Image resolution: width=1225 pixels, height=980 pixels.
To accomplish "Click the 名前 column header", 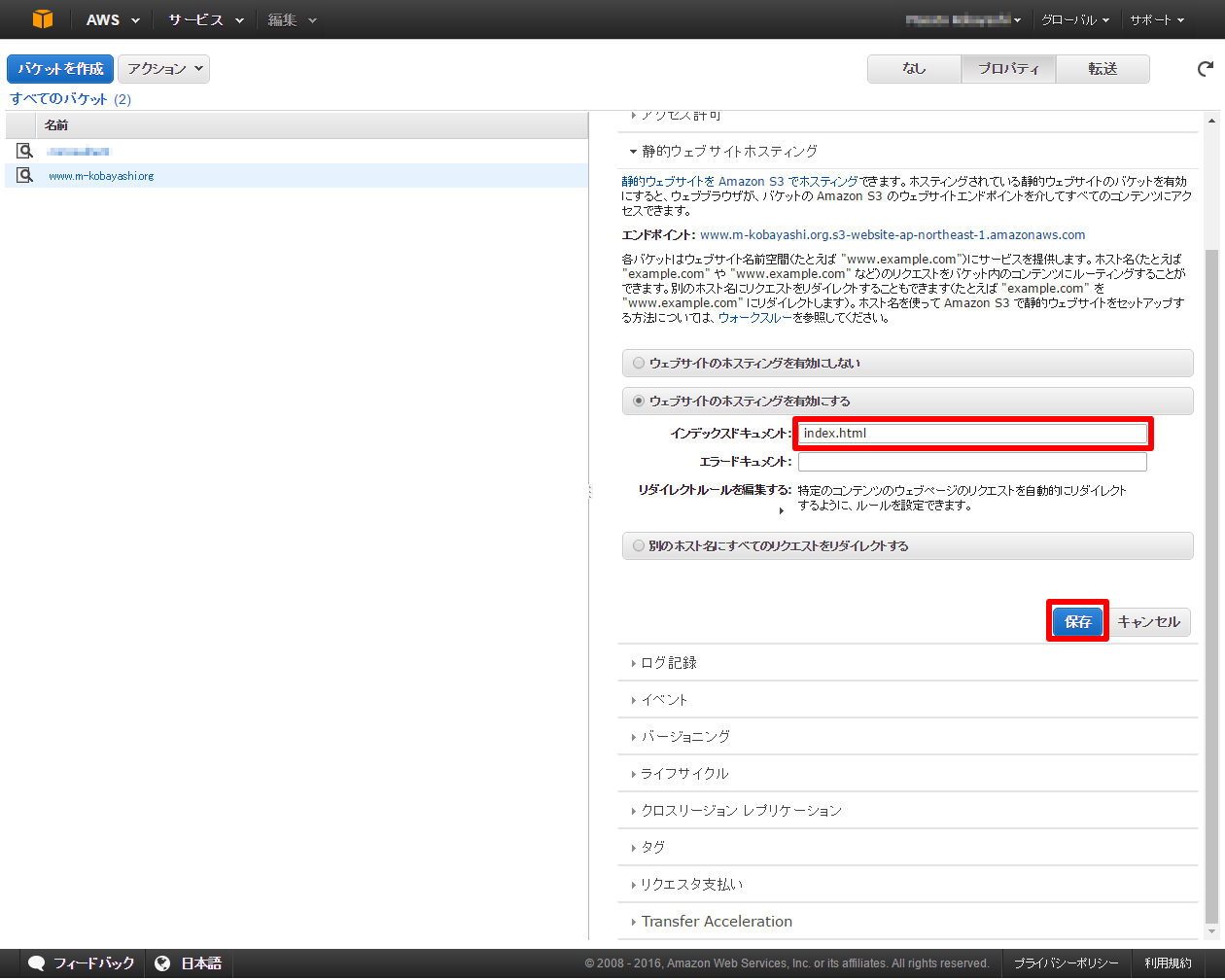I will (311, 125).
